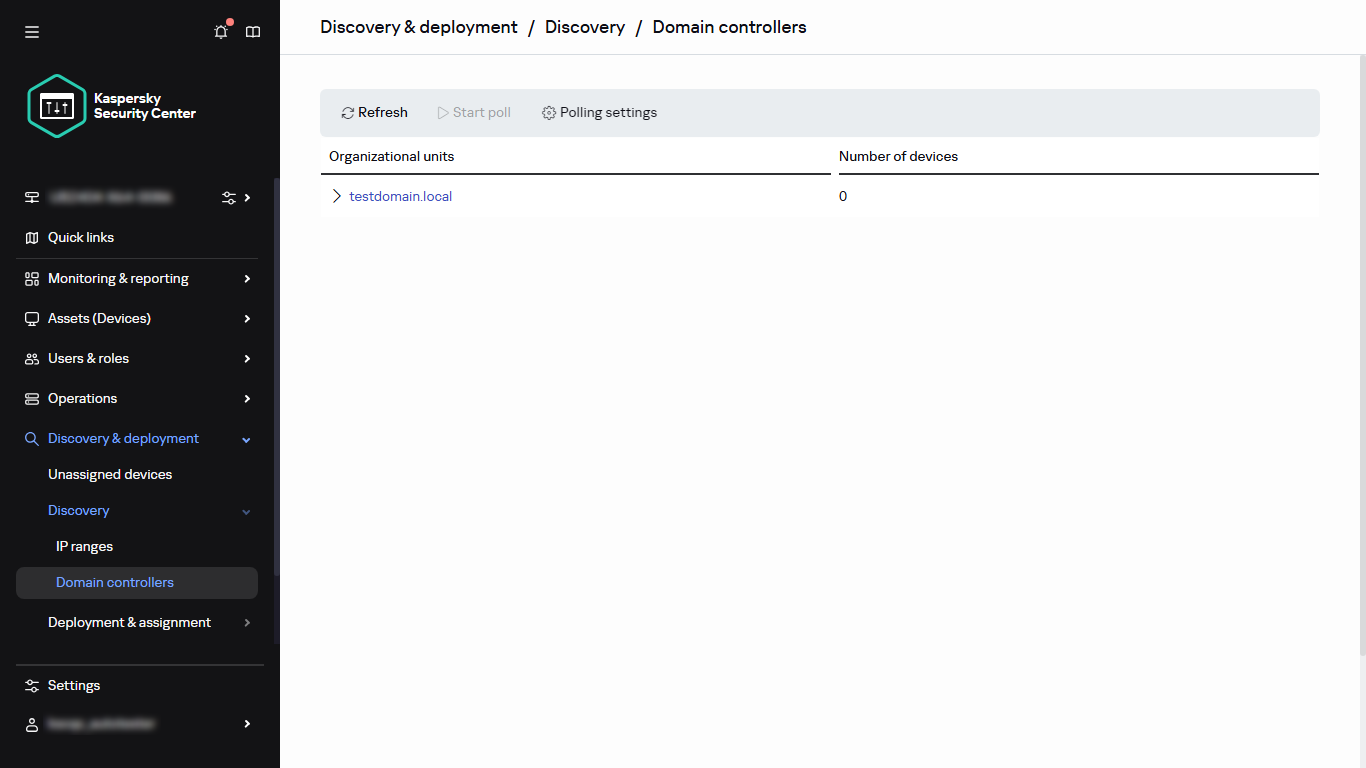Open the notifications bell
This screenshot has height=768, width=1366.
[220, 31]
